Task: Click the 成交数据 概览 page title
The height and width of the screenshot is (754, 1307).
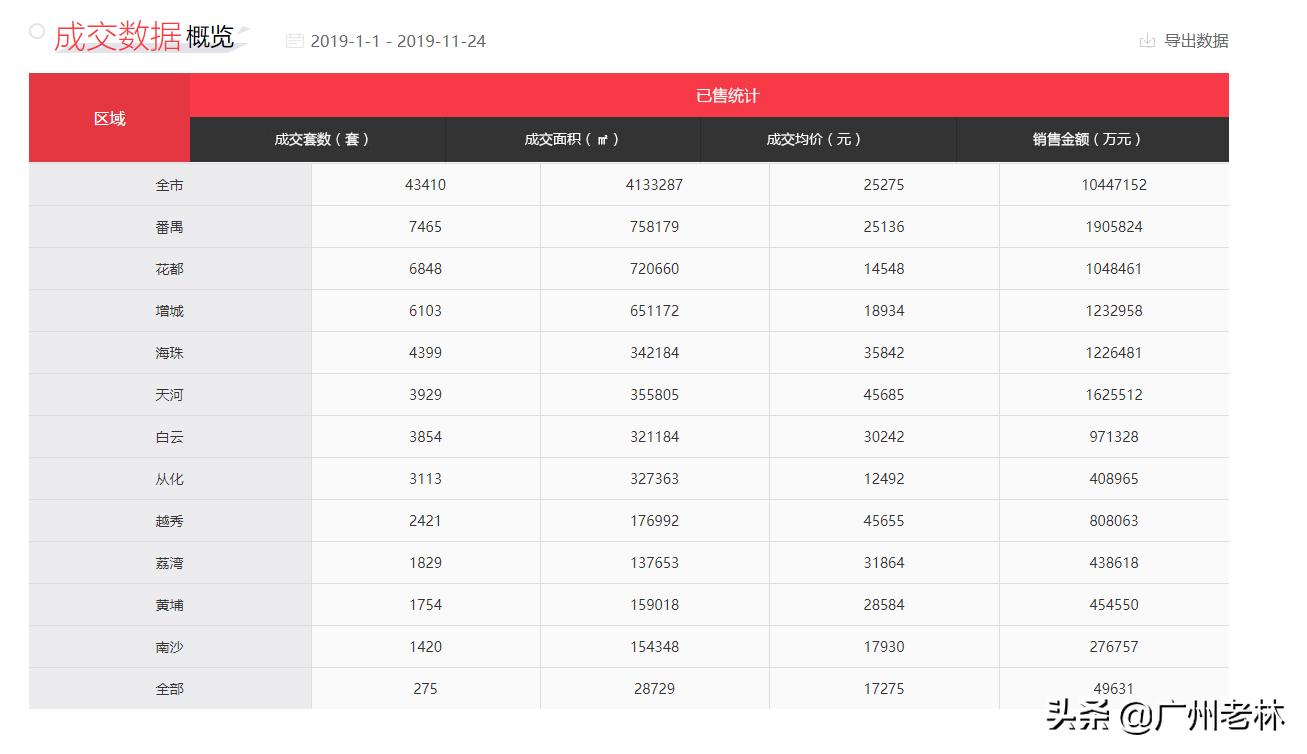Action: tap(144, 37)
